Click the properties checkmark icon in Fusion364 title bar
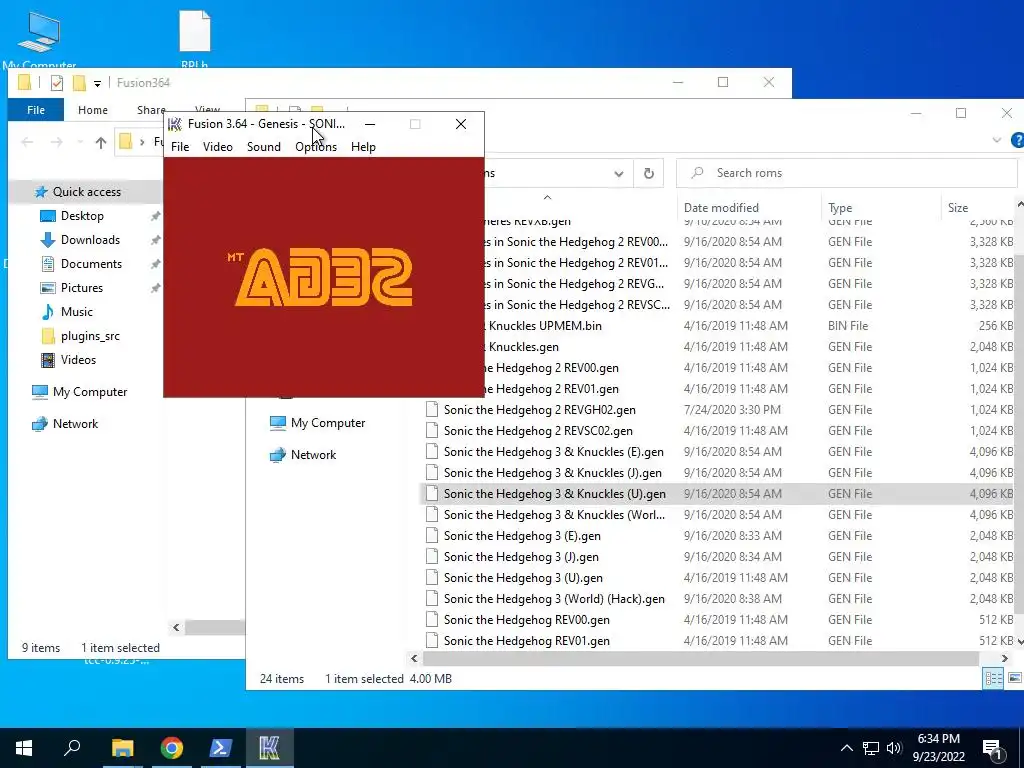This screenshot has height=768, width=1024. tap(57, 83)
